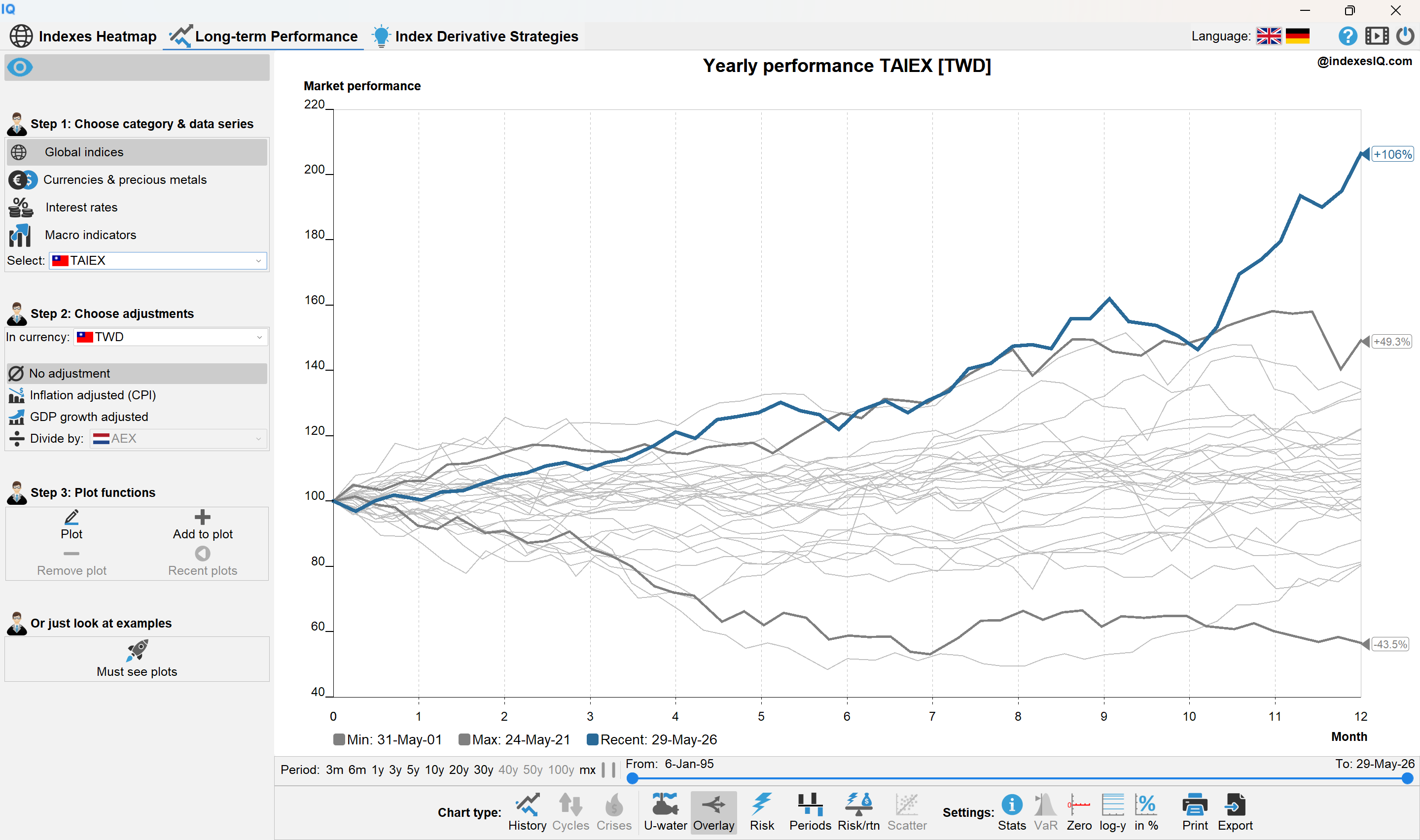Screen dimensions: 1420x840
Task: Choose the Global indices category
Action: click(x=137, y=152)
